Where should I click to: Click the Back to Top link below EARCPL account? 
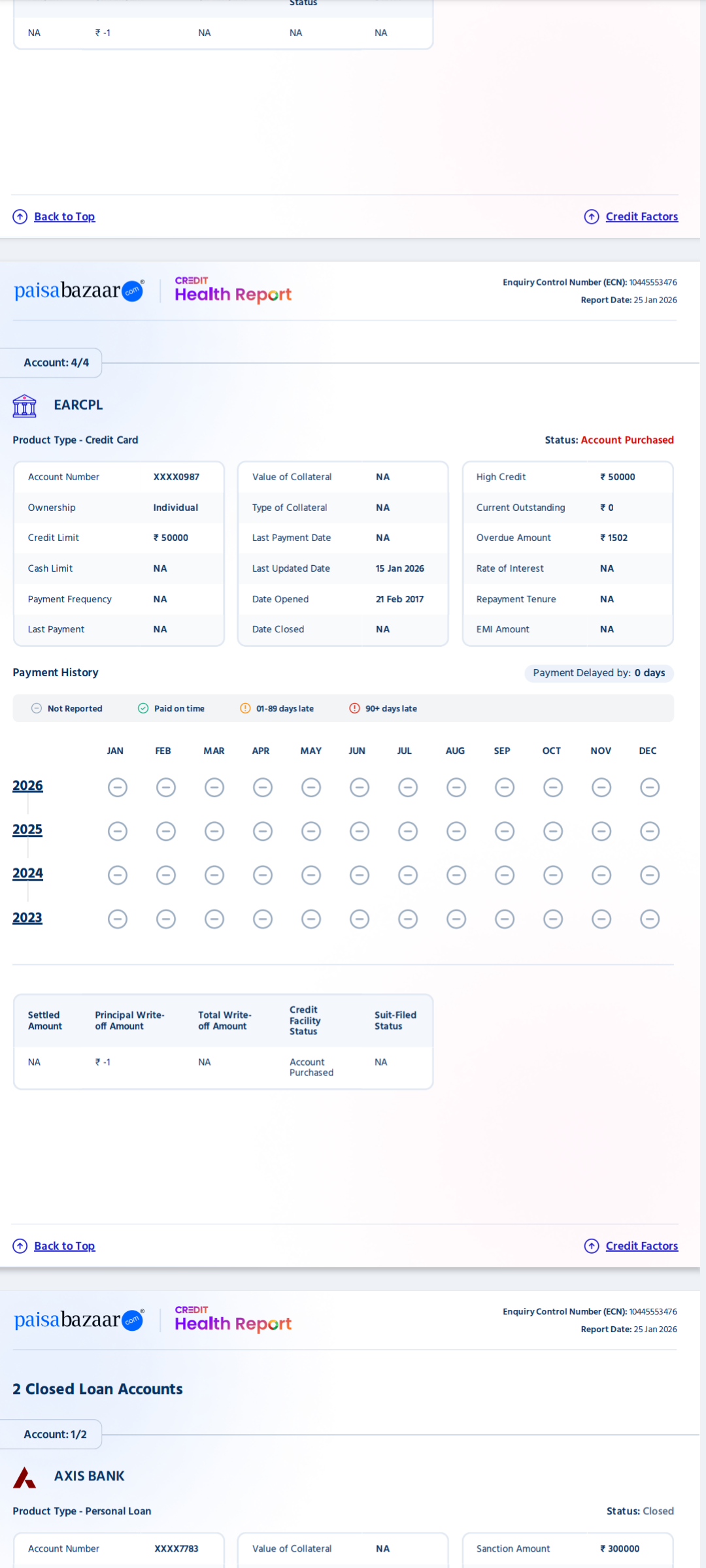click(x=64, y=1246)
